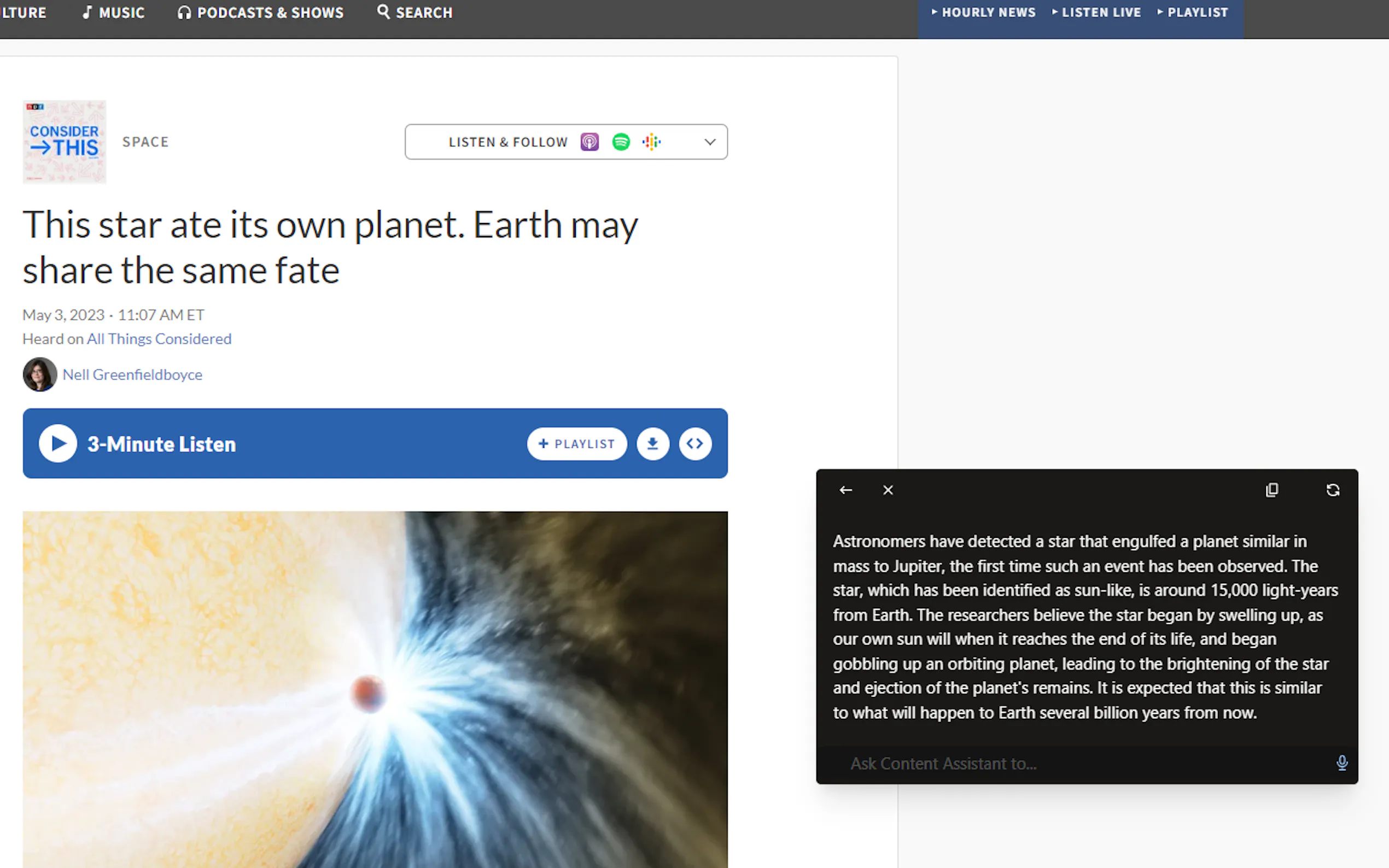Play the 3-Minute Listen audio
The width and height of the screenshot is (1389, 868).
coord(58,443)
